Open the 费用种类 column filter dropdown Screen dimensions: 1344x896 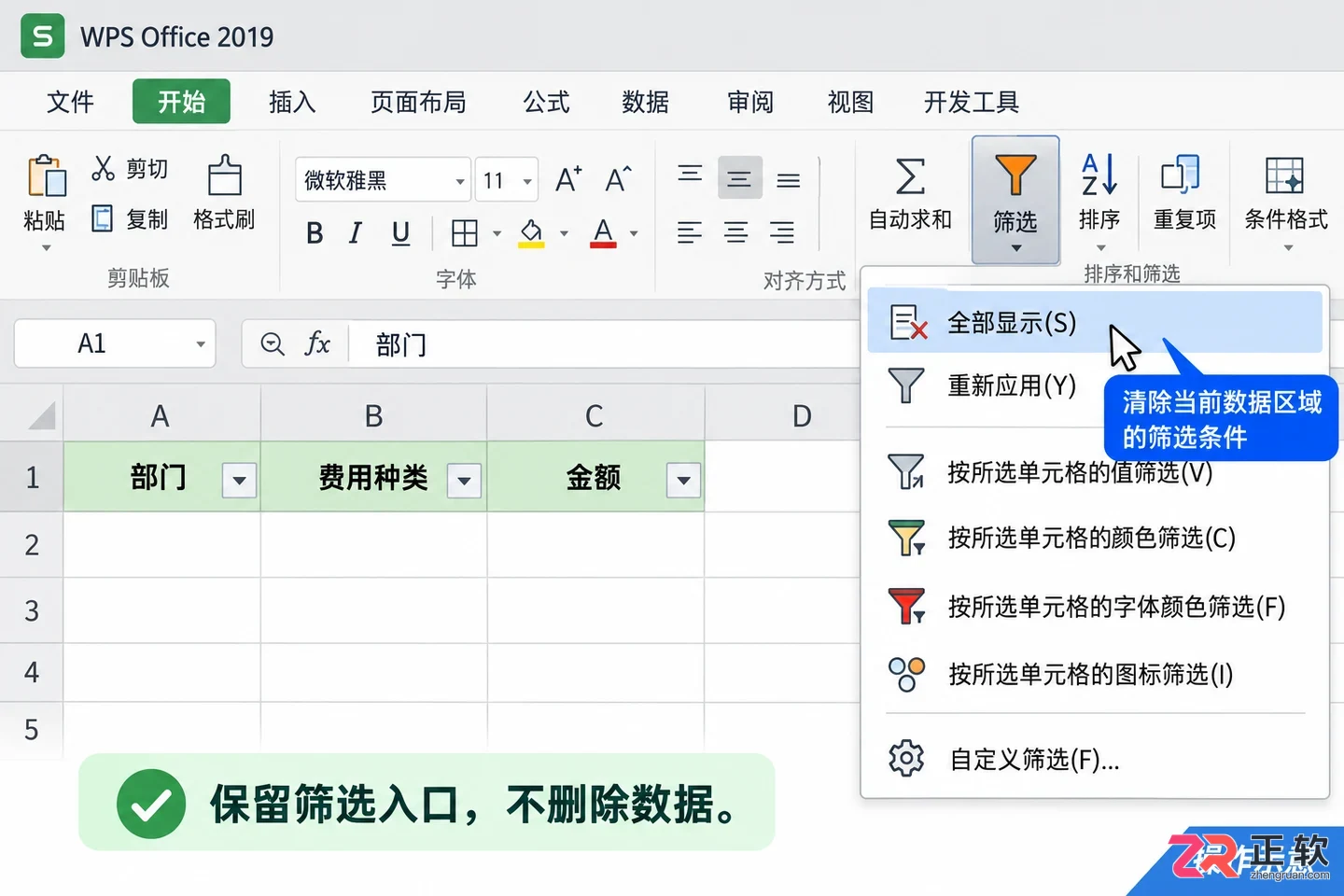click(464, 481)
